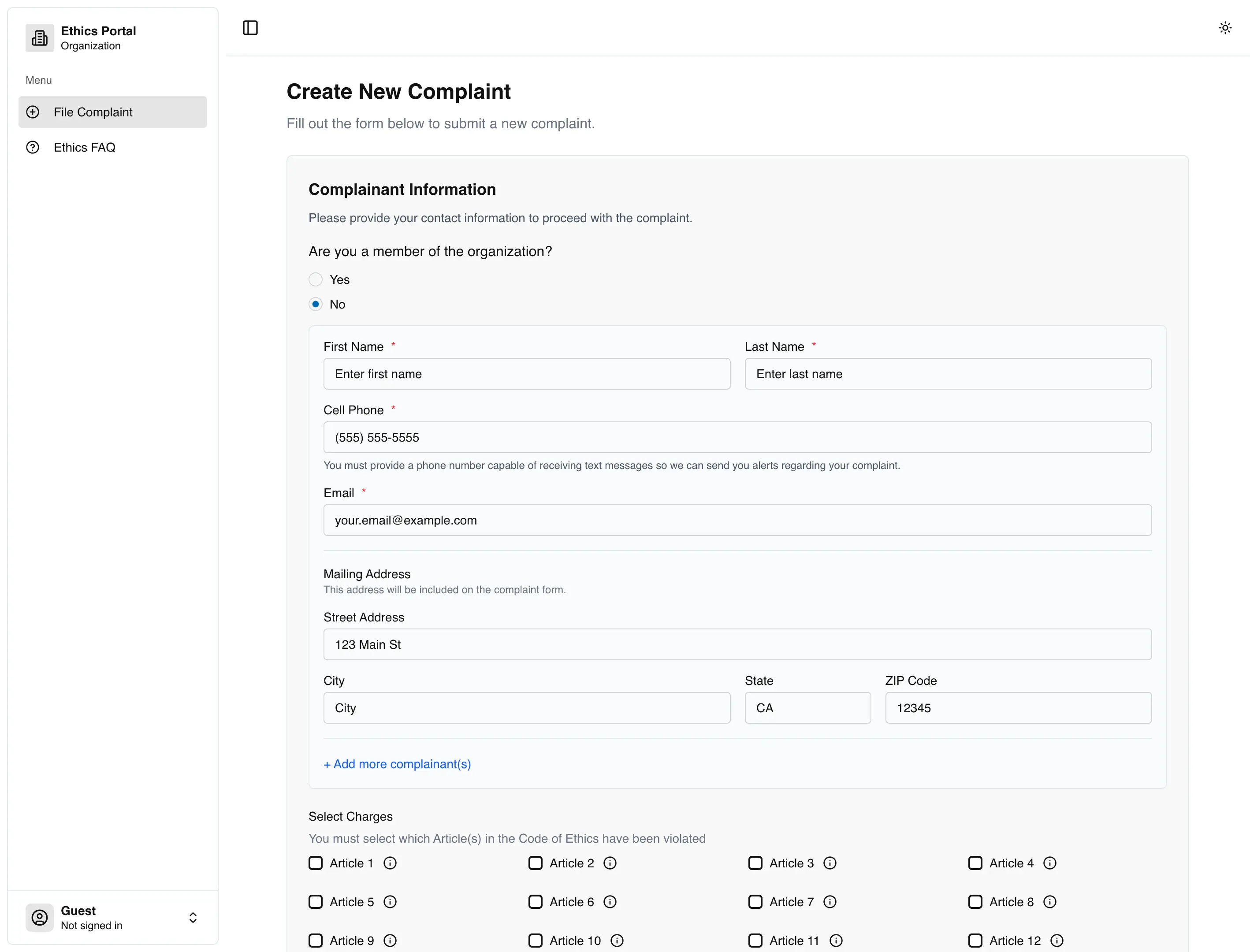This screenshot has width=1250, height=952.
Task: Switch theme using the sun icon
Action: coord(1225,28)
